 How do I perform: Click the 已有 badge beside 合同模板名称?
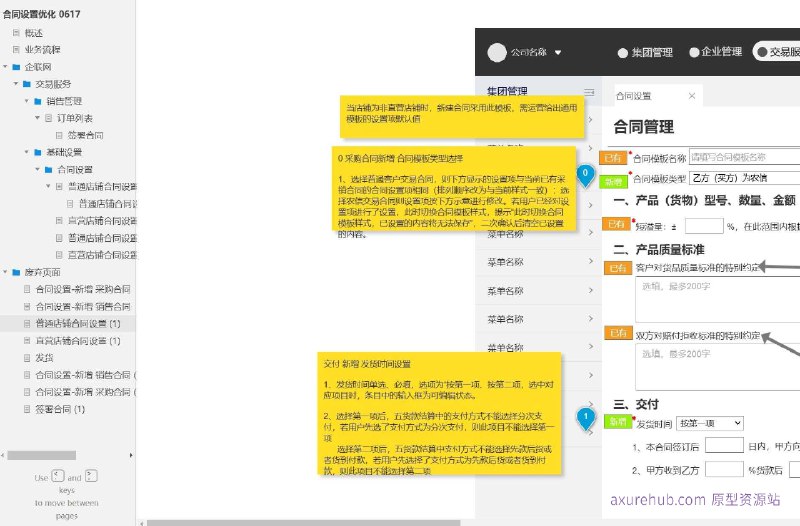pos(613,158)
